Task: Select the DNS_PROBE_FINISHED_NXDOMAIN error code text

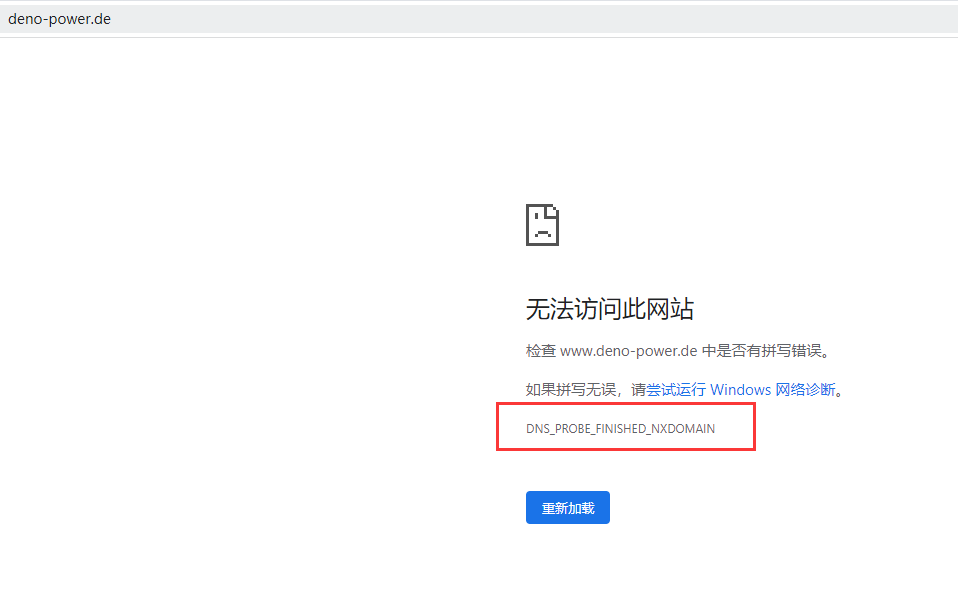Action: [x=620, y=428]
